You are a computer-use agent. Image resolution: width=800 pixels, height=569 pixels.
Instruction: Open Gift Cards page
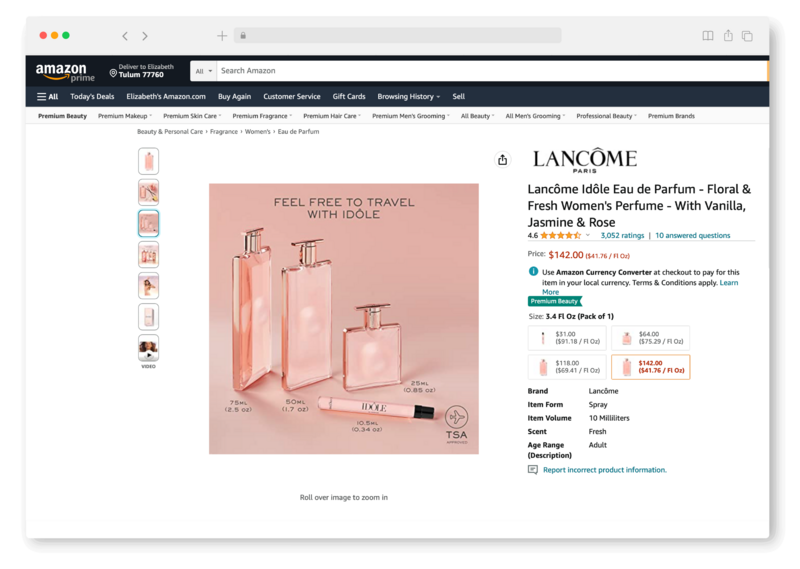point(349,96)
